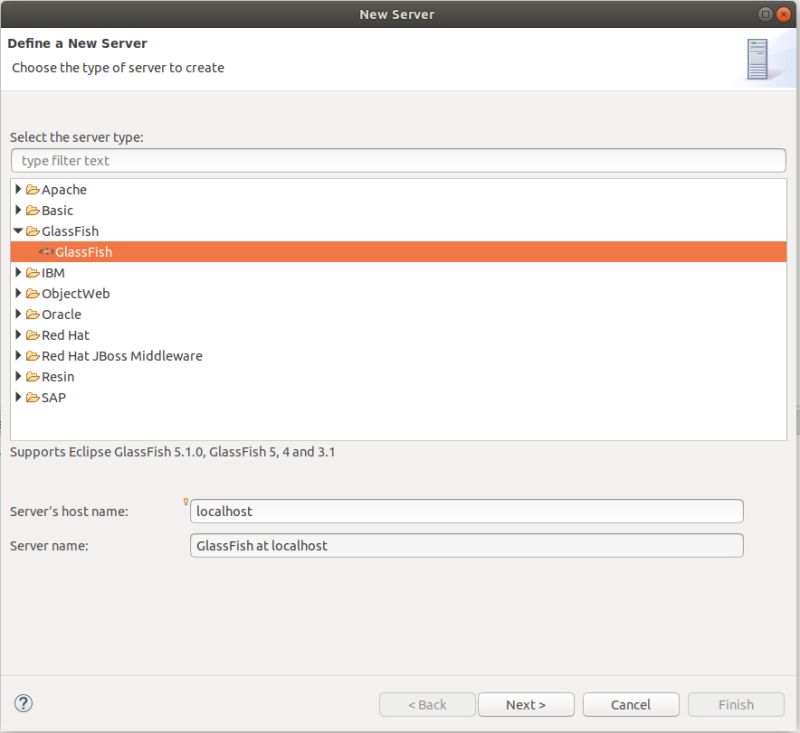Image resolution: width=800 pixels, height=733 pixels.
Task: Click the disabled < Back button
Action: click(427, 704)
